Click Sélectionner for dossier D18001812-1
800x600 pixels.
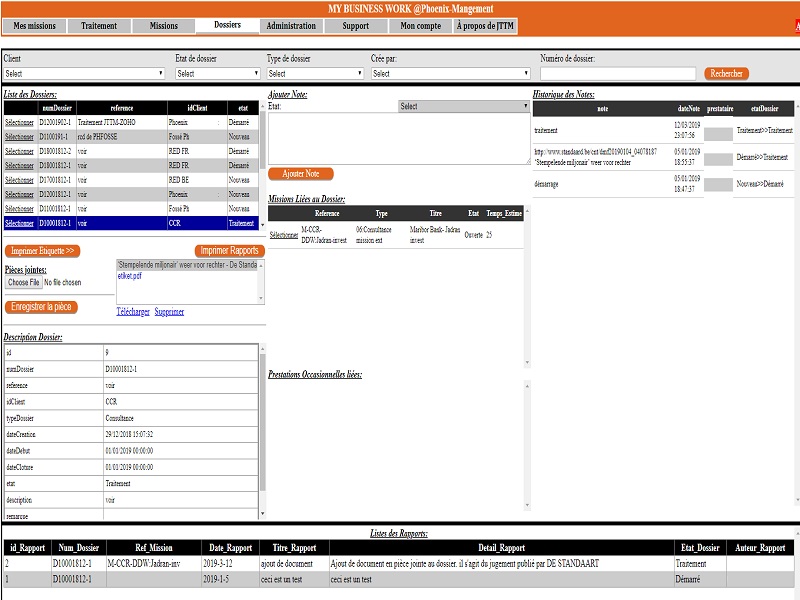point(19,165)
